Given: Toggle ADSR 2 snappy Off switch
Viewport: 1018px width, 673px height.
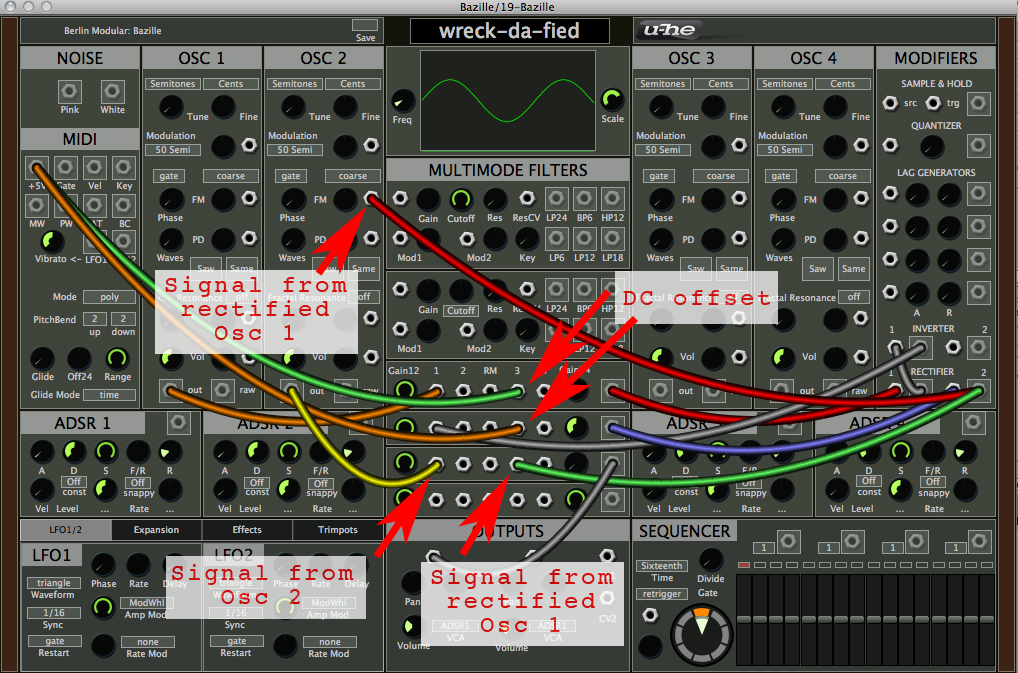Looking at the screenshot, I should click(321, 483).
